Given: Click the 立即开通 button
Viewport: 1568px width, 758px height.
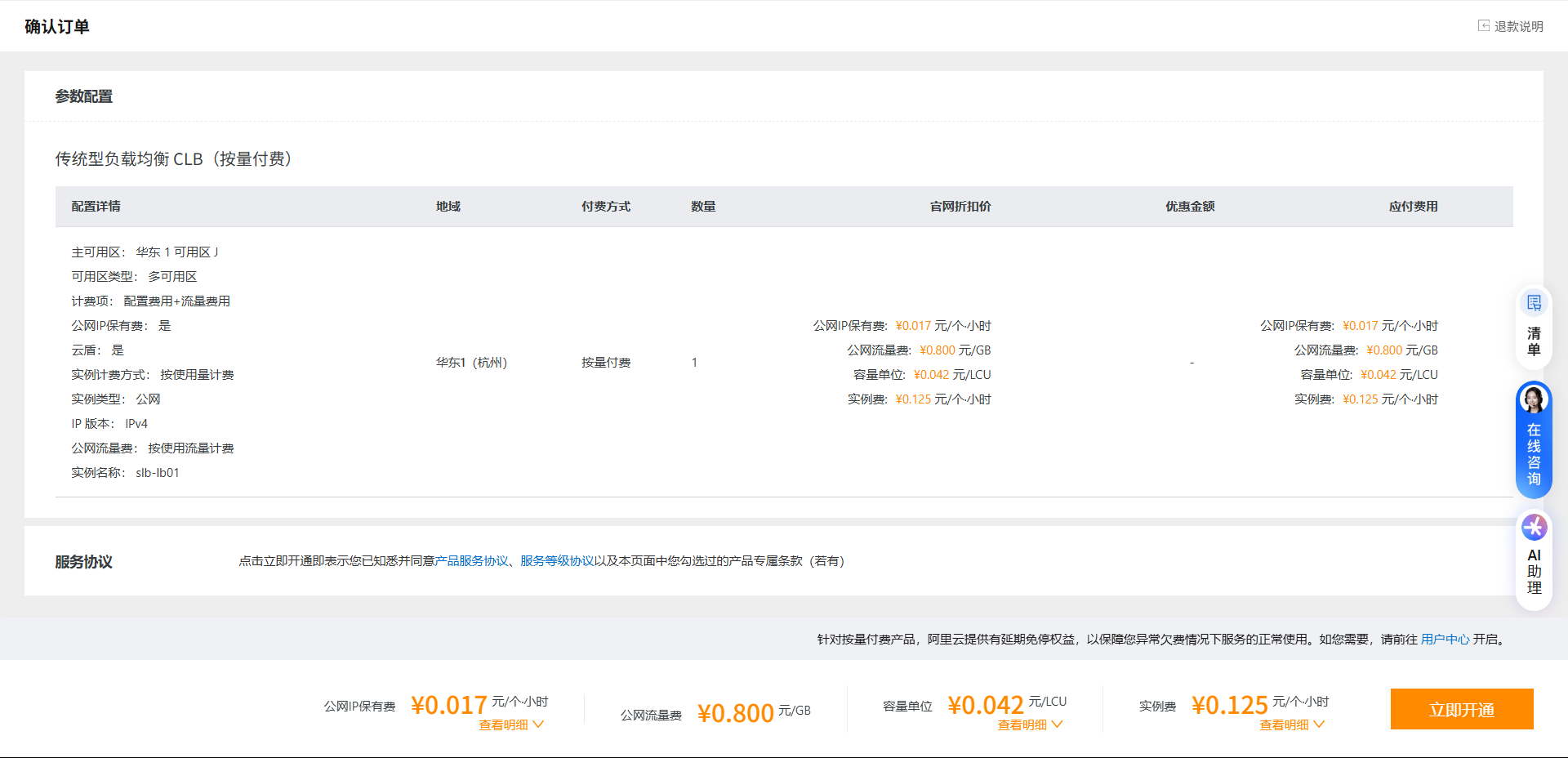Looking at the screenshot, I should point(1462,709).
